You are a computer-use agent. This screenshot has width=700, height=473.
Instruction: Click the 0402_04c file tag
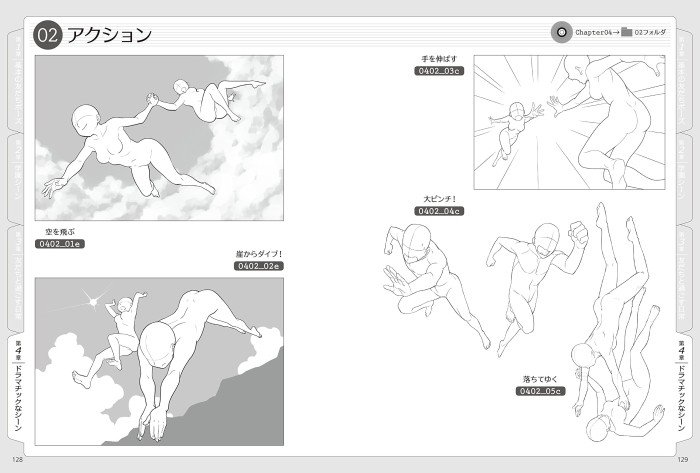[x=437, y=212]
